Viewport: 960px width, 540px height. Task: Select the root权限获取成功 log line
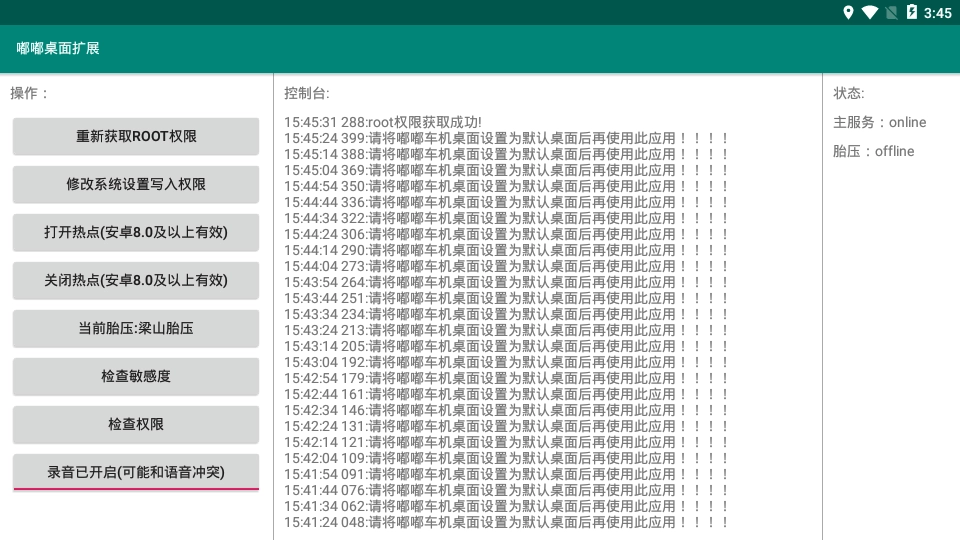tap(383, 122)
